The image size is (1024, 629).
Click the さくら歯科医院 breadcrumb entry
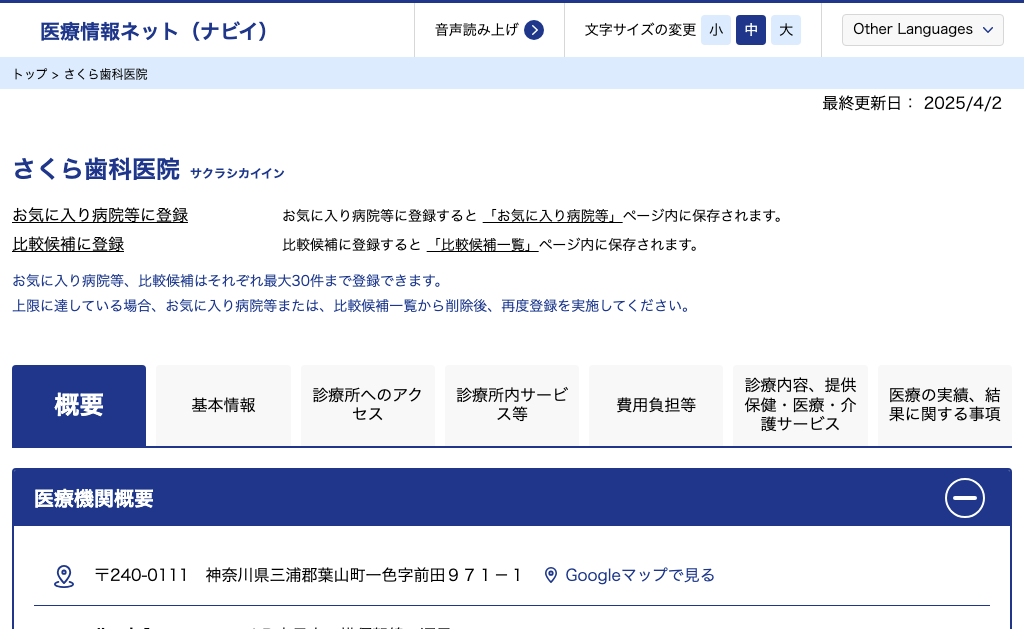tap(106, 74)
